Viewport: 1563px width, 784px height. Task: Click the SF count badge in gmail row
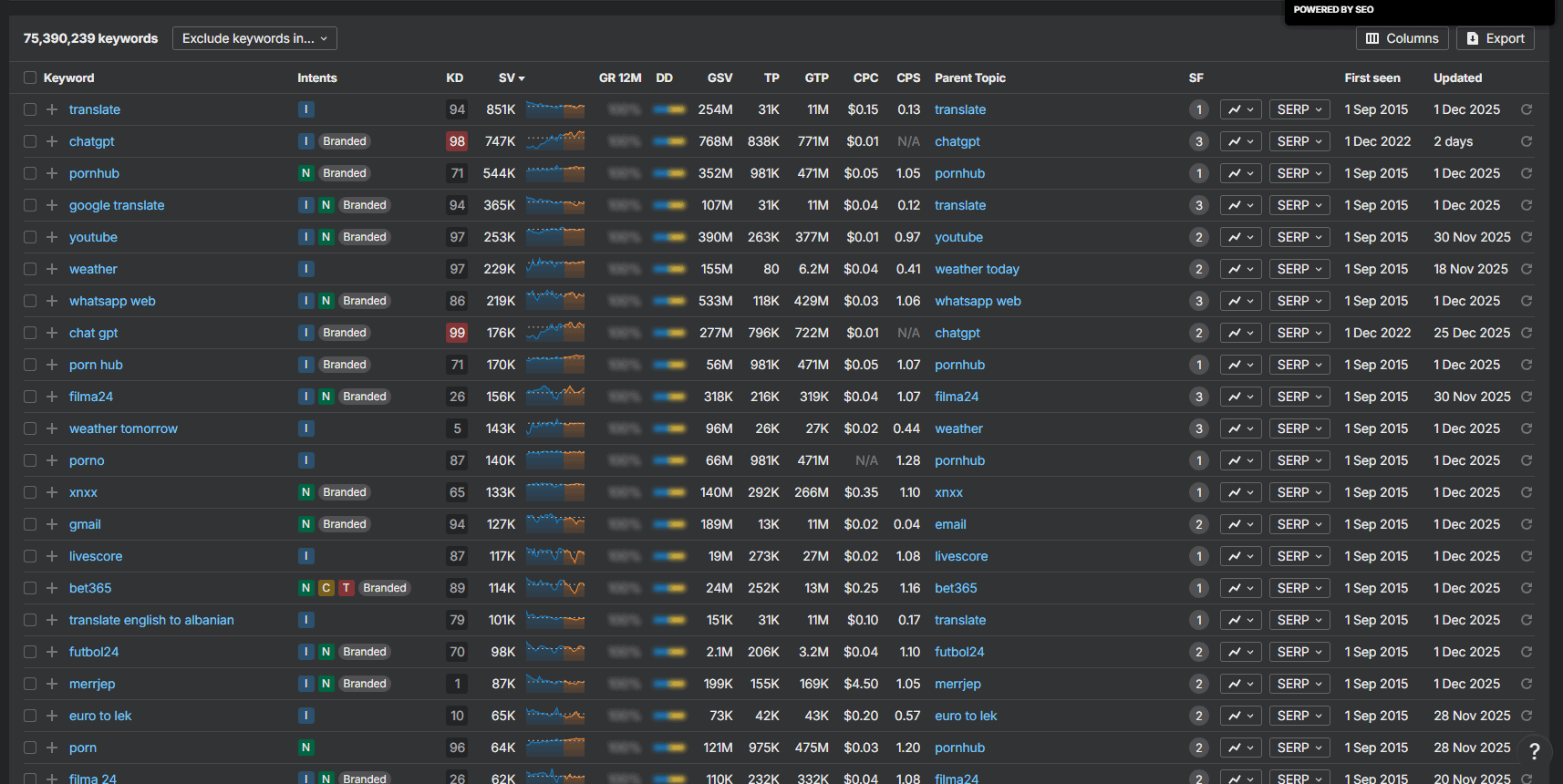[x=1199, y=524]
